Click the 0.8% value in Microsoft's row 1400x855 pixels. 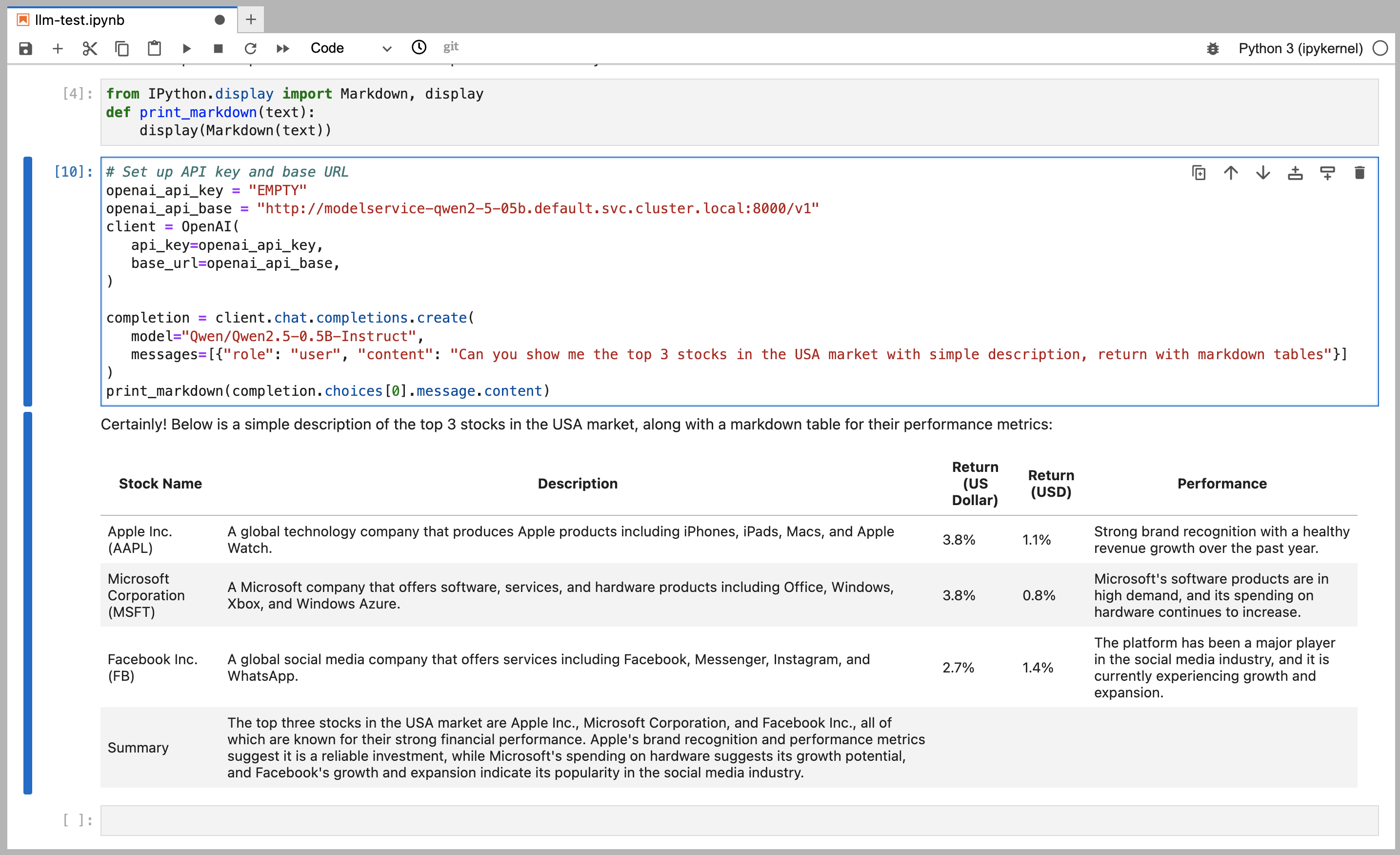1039,595
